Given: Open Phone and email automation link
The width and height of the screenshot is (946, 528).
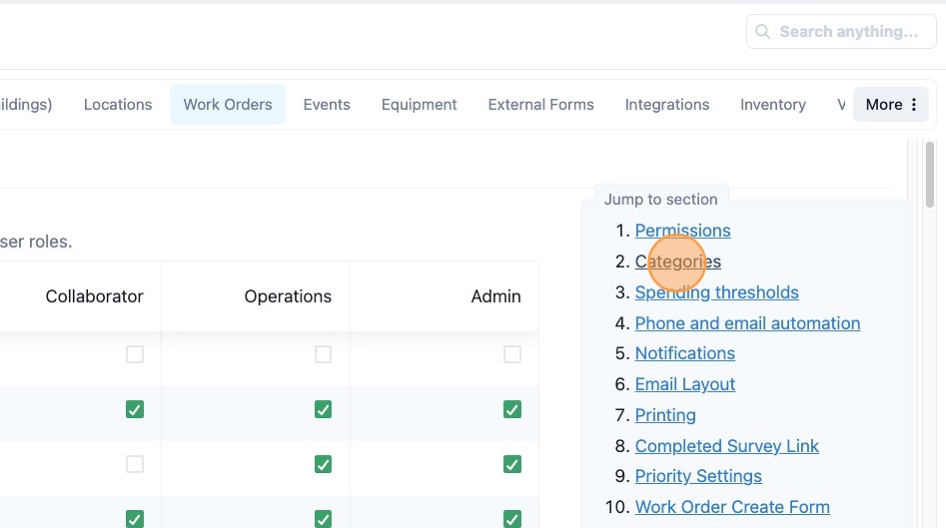Looking at the screenshot, I should (x=747, y=323).
